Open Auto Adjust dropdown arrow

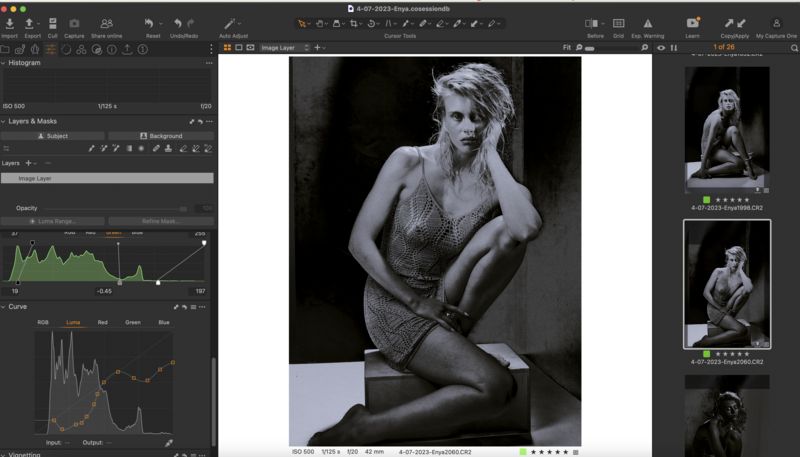(239, 23)
